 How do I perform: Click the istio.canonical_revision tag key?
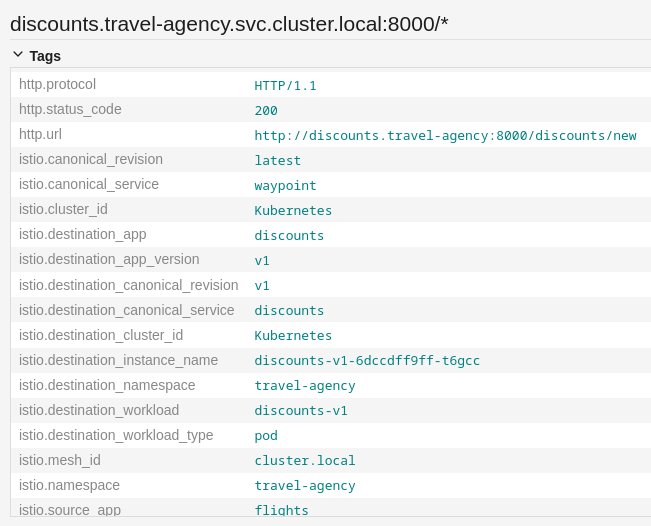coord(91,159)
